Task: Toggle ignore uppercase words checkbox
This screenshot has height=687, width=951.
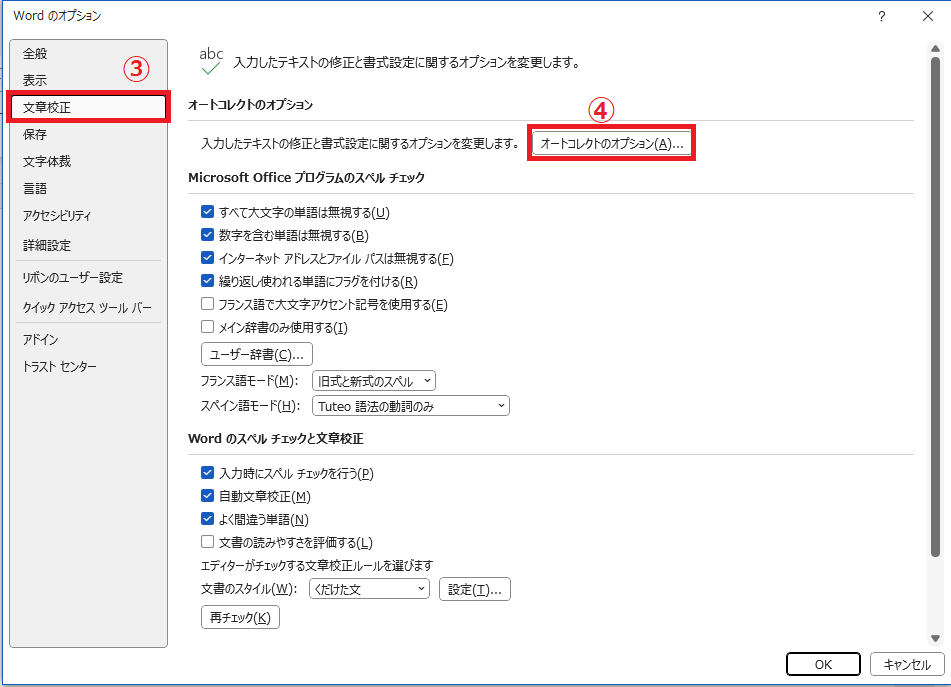Action: pos(207,212)
